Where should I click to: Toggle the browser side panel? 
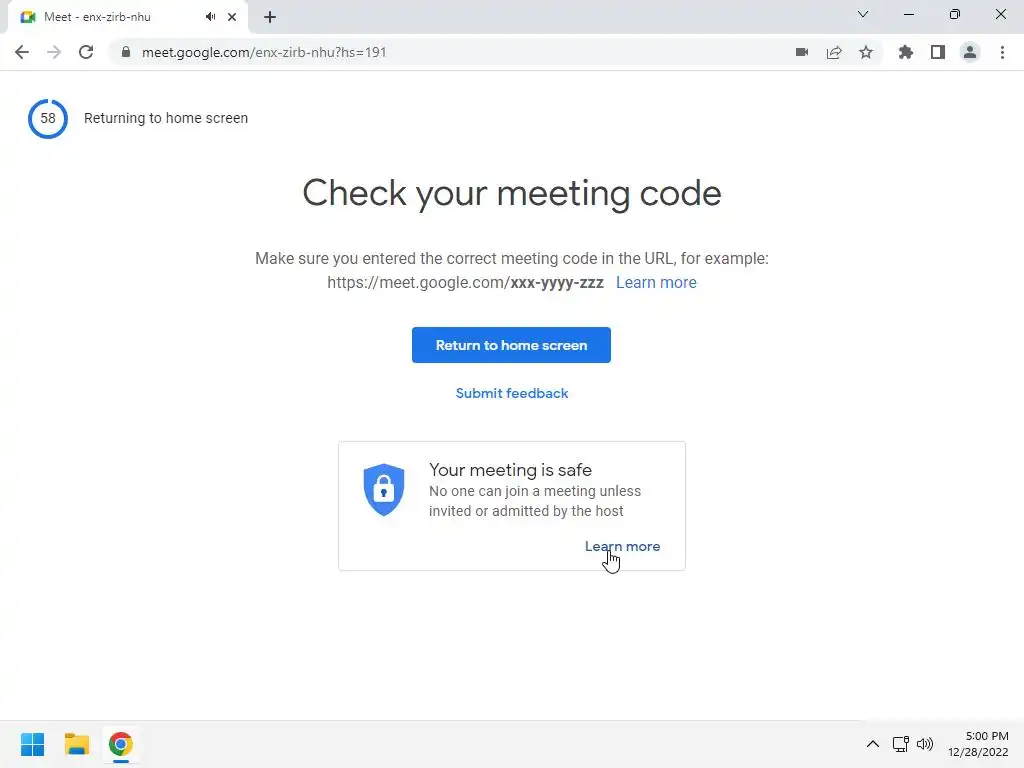[938, 52]
